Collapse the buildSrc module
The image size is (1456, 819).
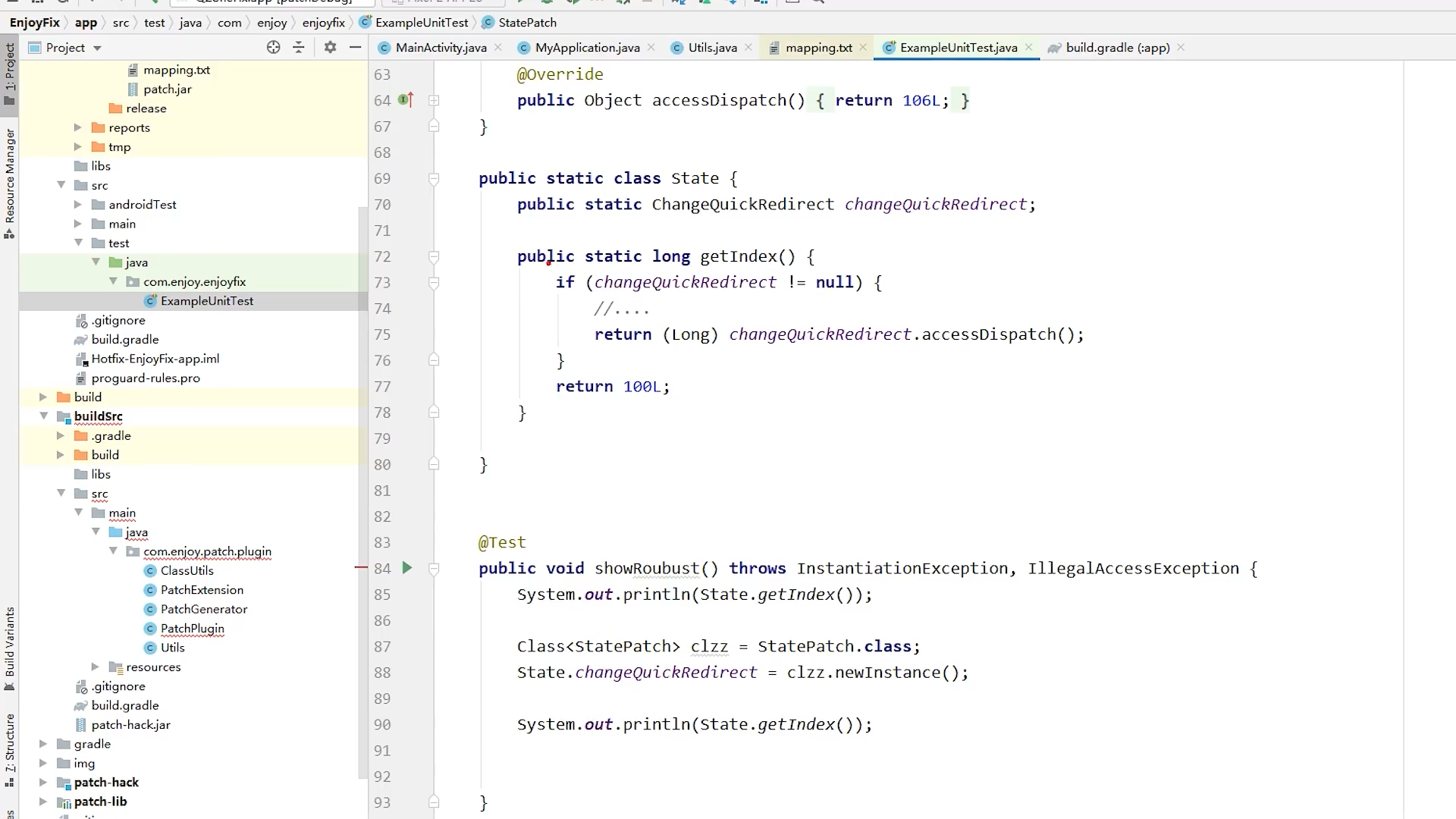(x=43, y=416)
